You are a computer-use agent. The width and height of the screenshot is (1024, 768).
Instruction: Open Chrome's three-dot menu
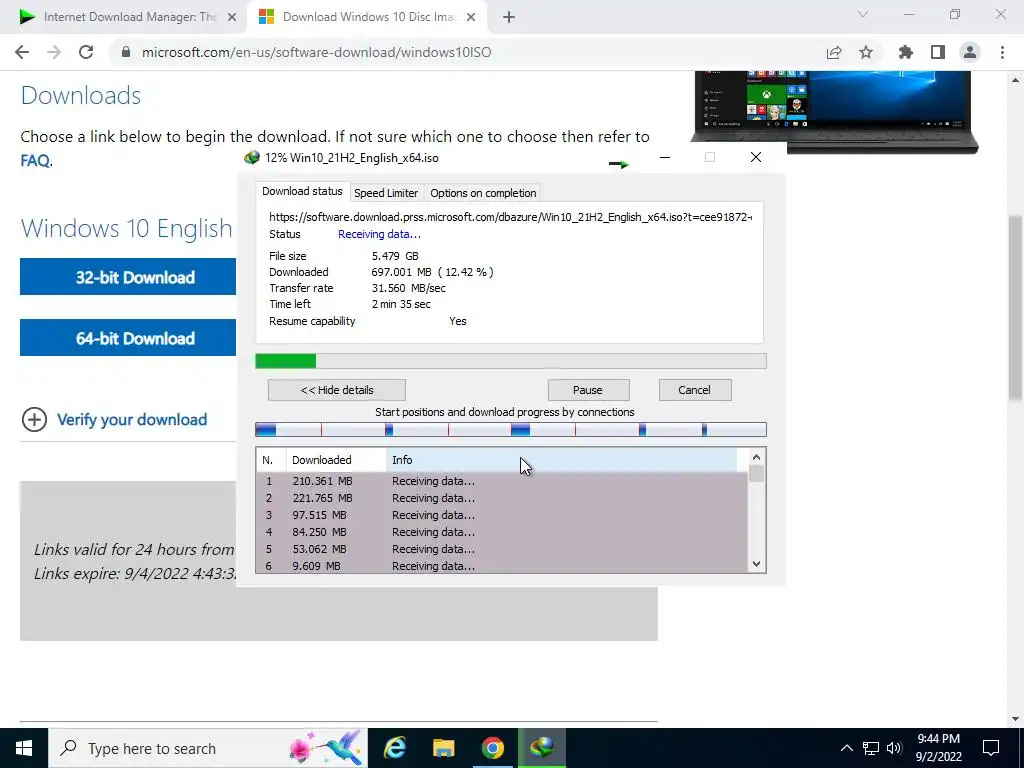pyautogui.click(x=1002, y=52)
